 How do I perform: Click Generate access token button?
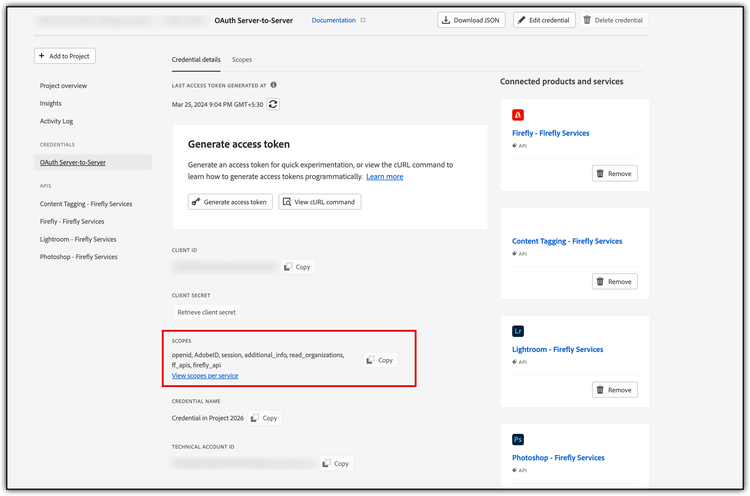click(230, 202)
